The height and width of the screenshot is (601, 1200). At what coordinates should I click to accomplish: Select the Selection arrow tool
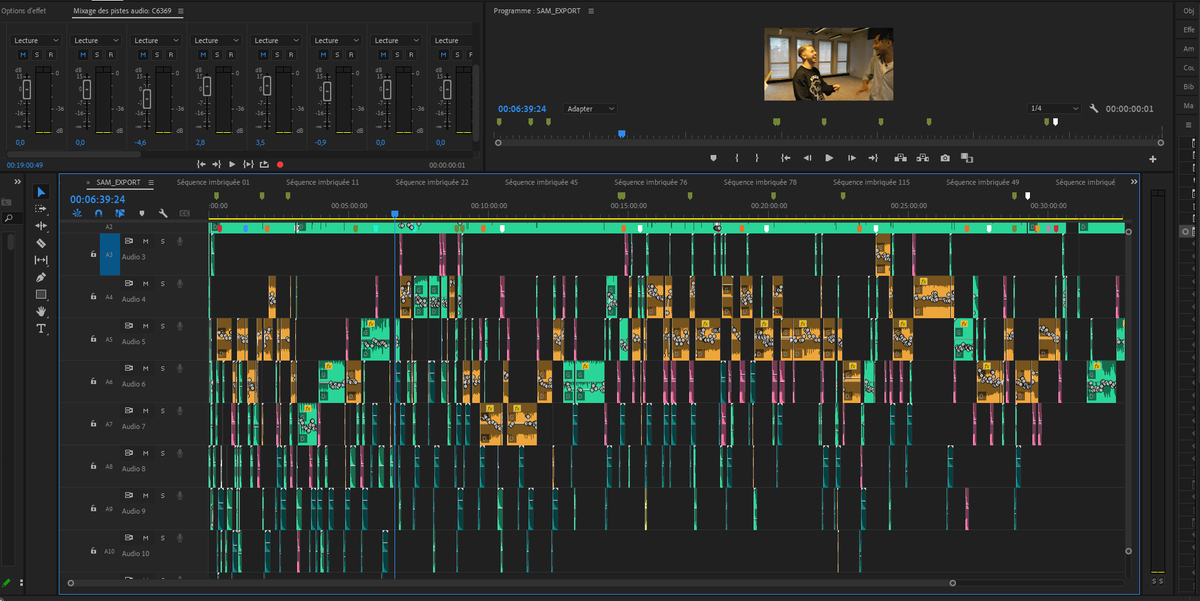(x=41, y=192)
